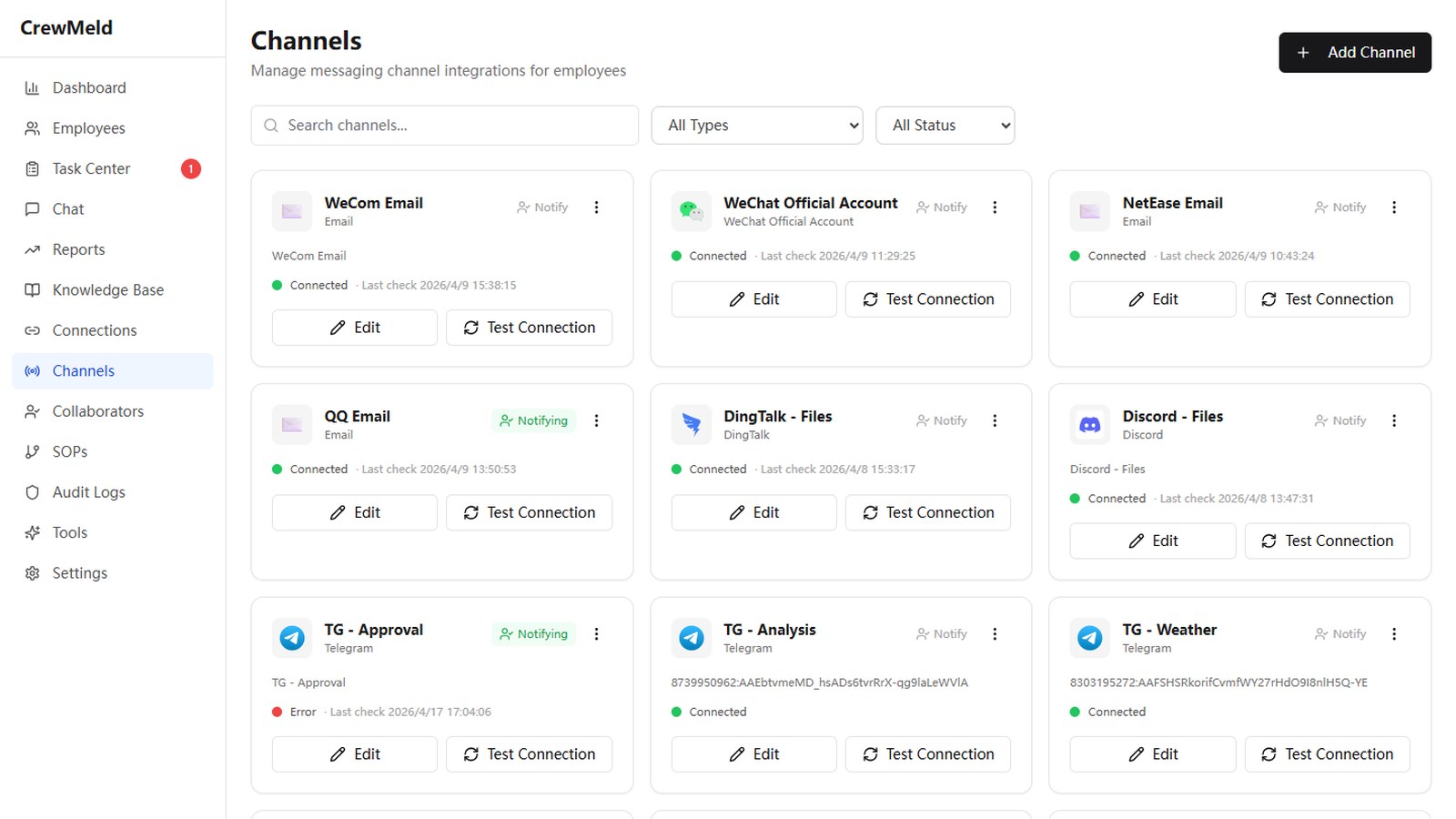Open three-dot menu on DingTalk - Files card
Screen dimensions: 1456x819
click(995, 420)
